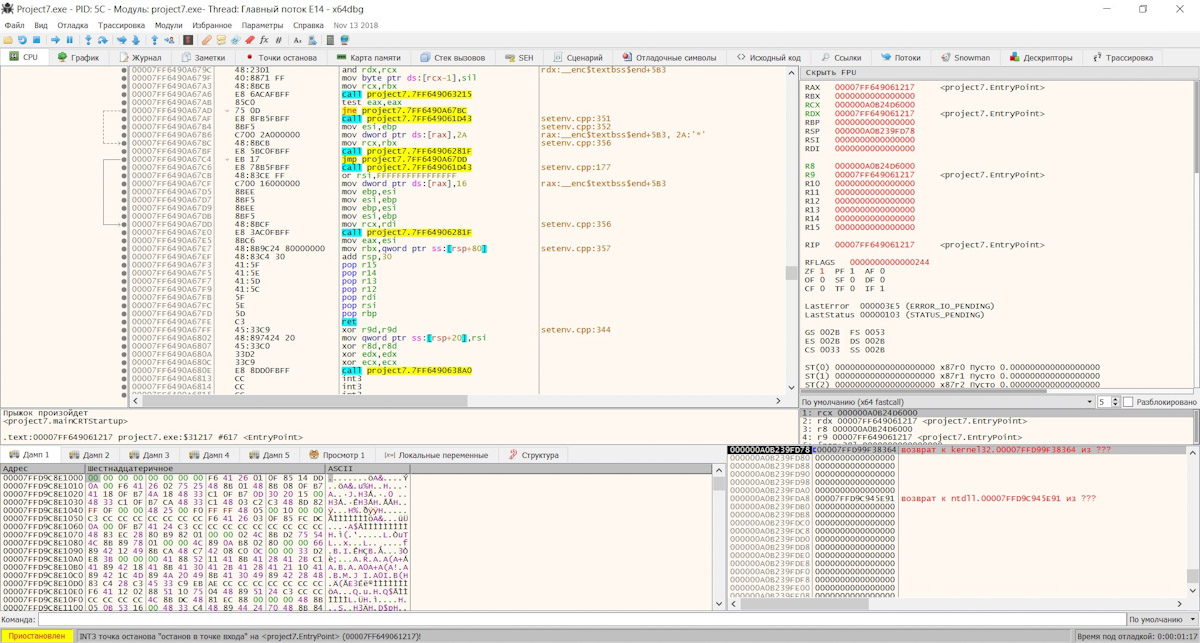
Task: Open the Параметры menu
Action: (x=262, y=25)
